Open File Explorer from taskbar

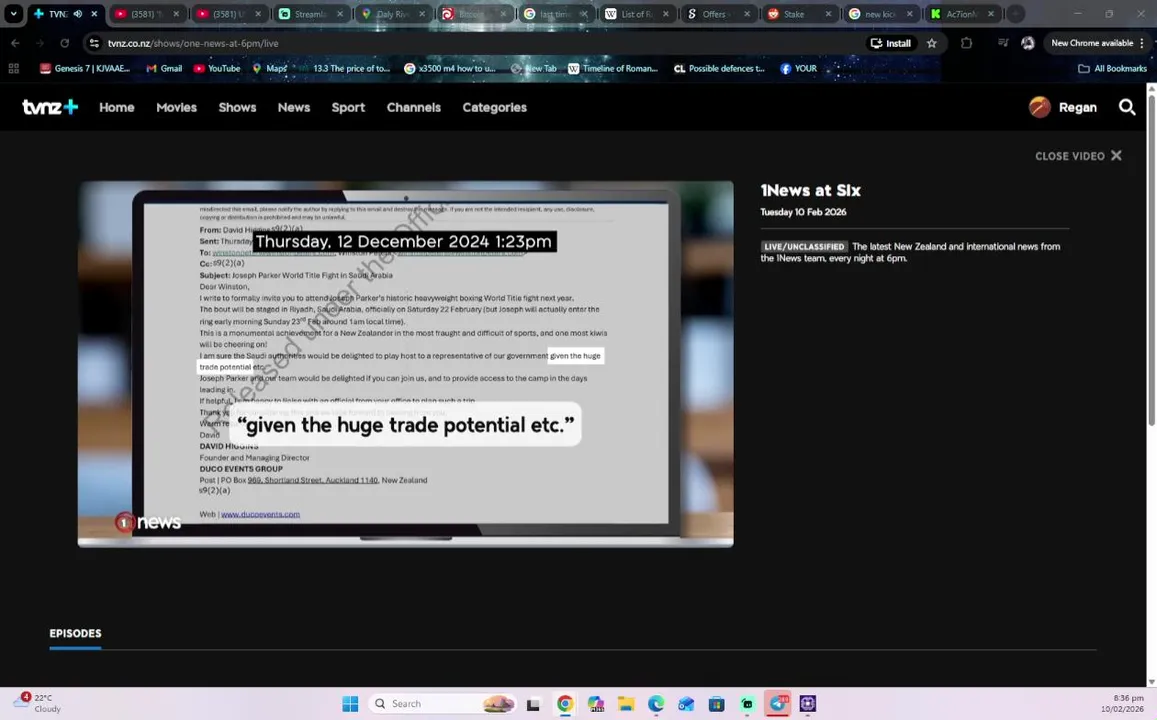[626, 704]
